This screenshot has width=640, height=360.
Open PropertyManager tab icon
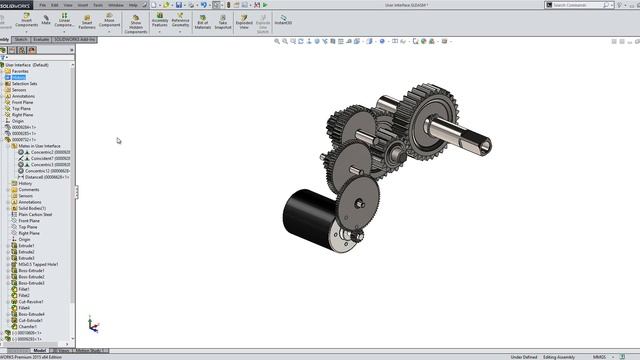pos(12,50)
